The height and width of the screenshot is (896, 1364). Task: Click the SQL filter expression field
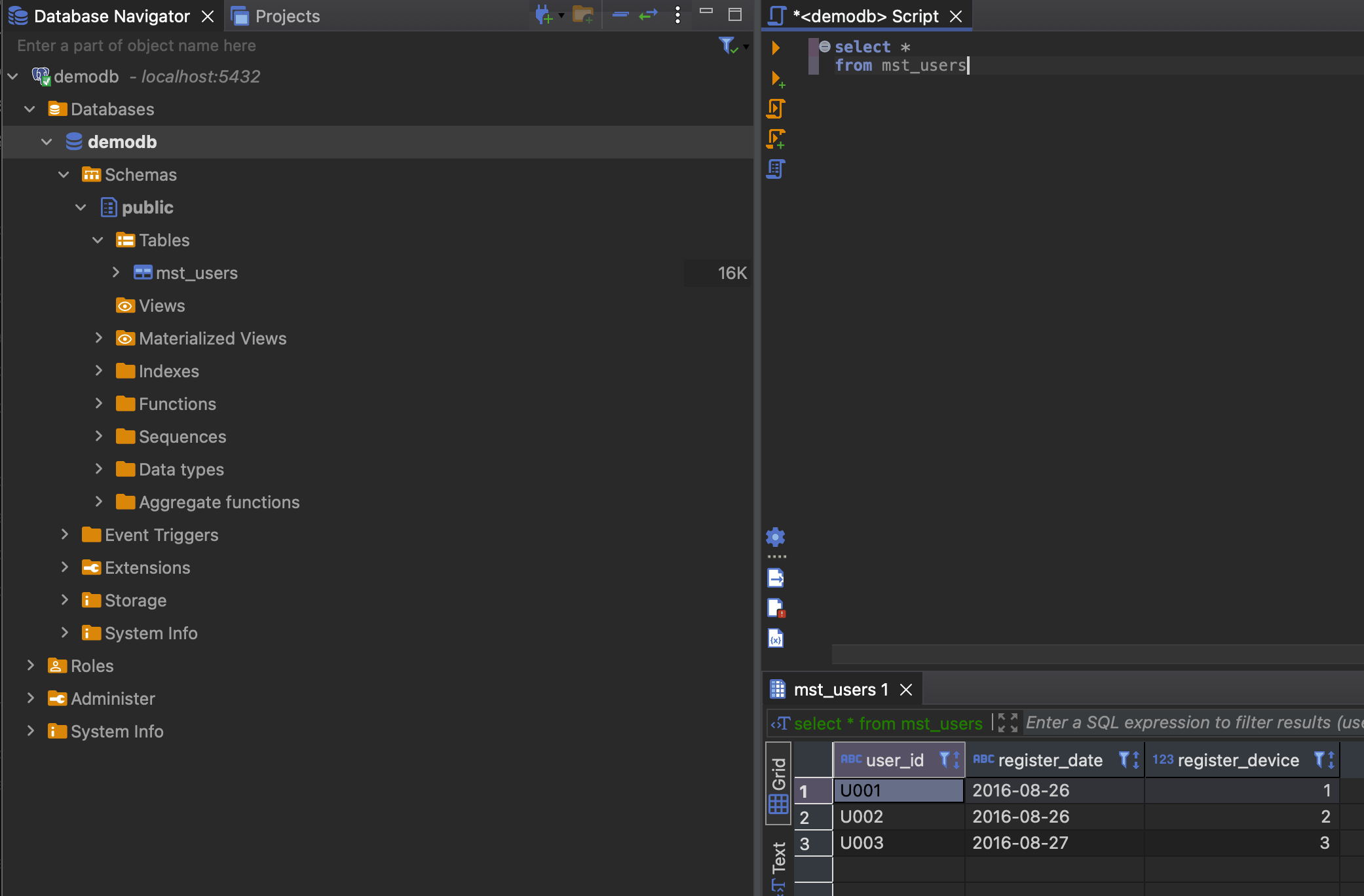pyautogui.click(x=1192, y=722)
